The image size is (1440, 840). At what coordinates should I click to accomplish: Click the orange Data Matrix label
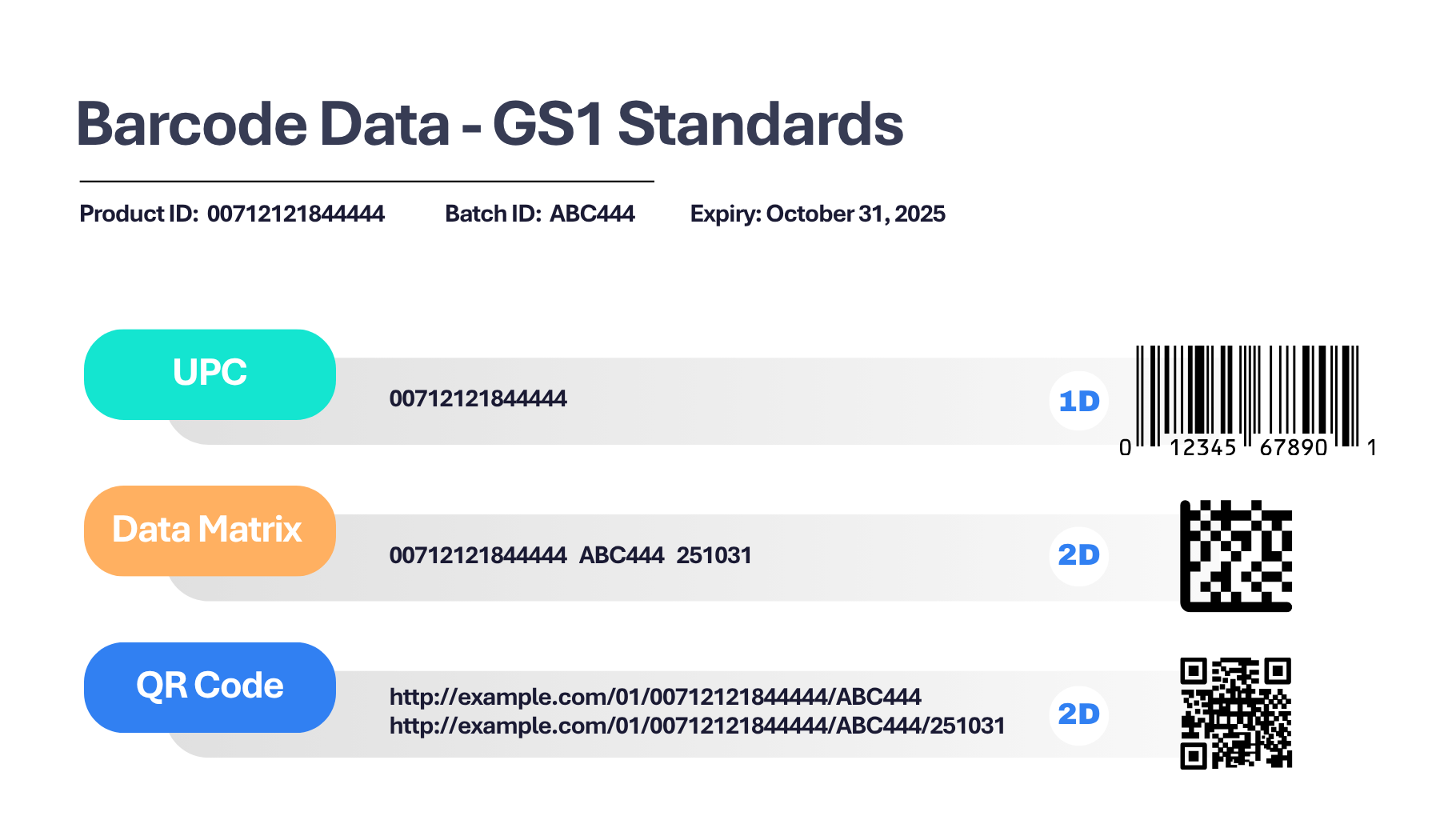(x=210, y=530)
